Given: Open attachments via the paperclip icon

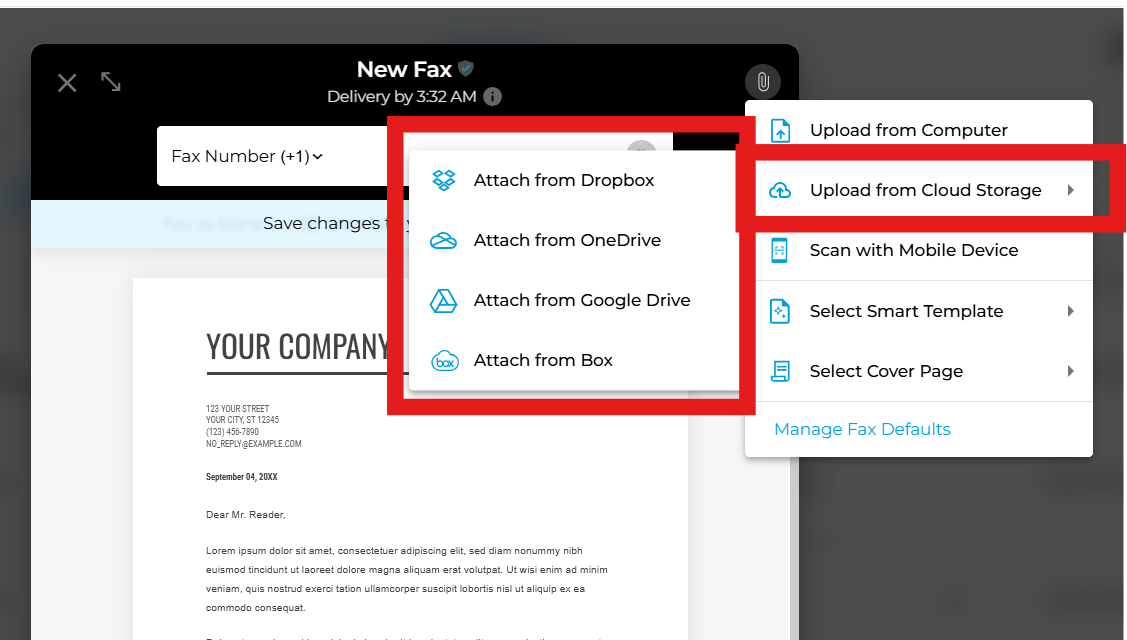Looking at the screenshot, I should 763,82.
